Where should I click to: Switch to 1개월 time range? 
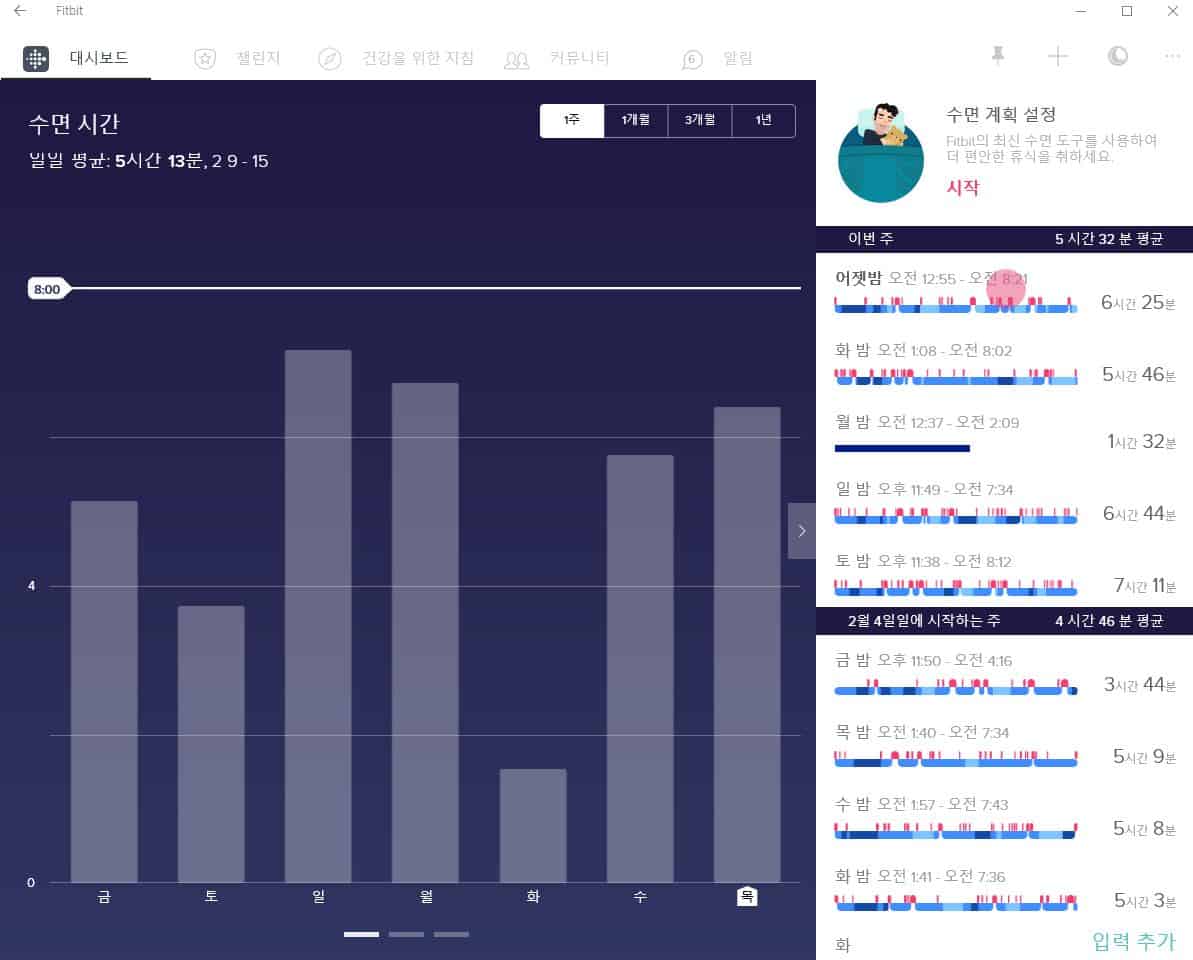tap(636, 120)
